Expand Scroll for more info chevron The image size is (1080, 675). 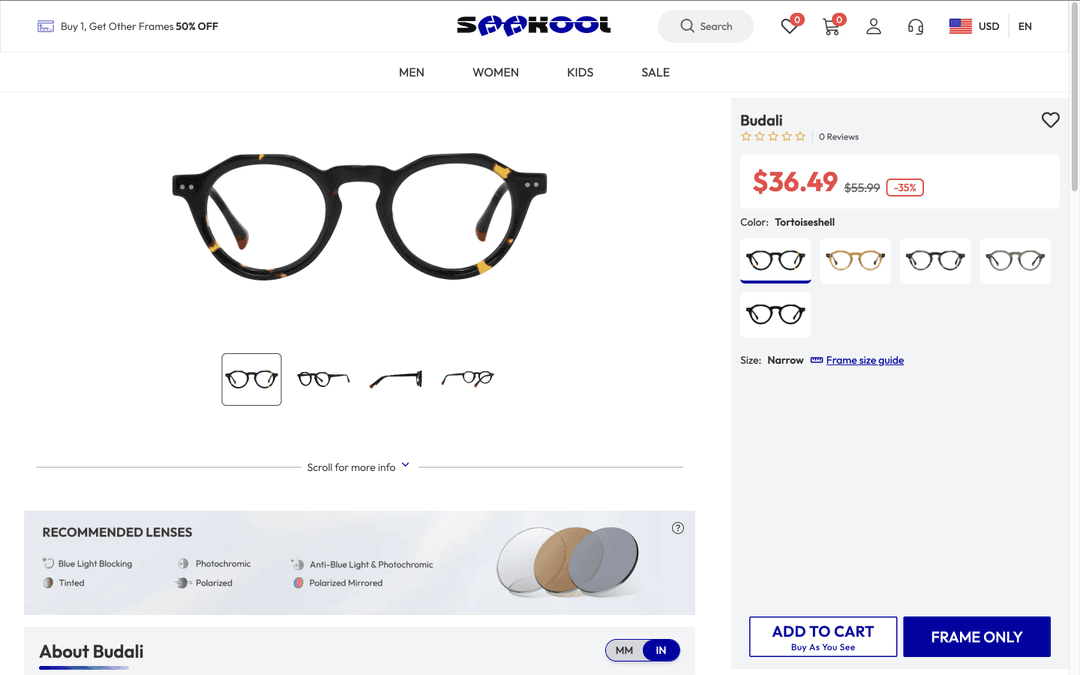405,465
